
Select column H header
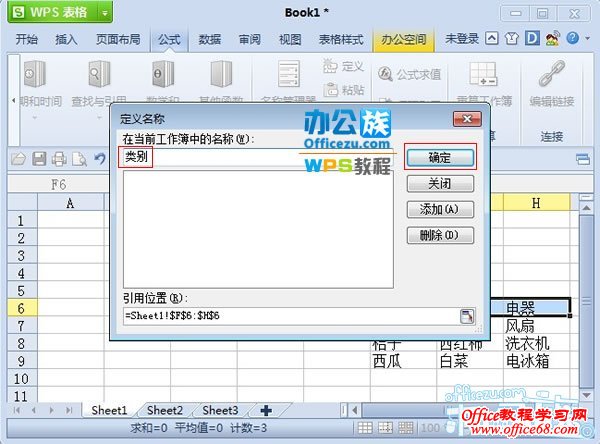536,202
